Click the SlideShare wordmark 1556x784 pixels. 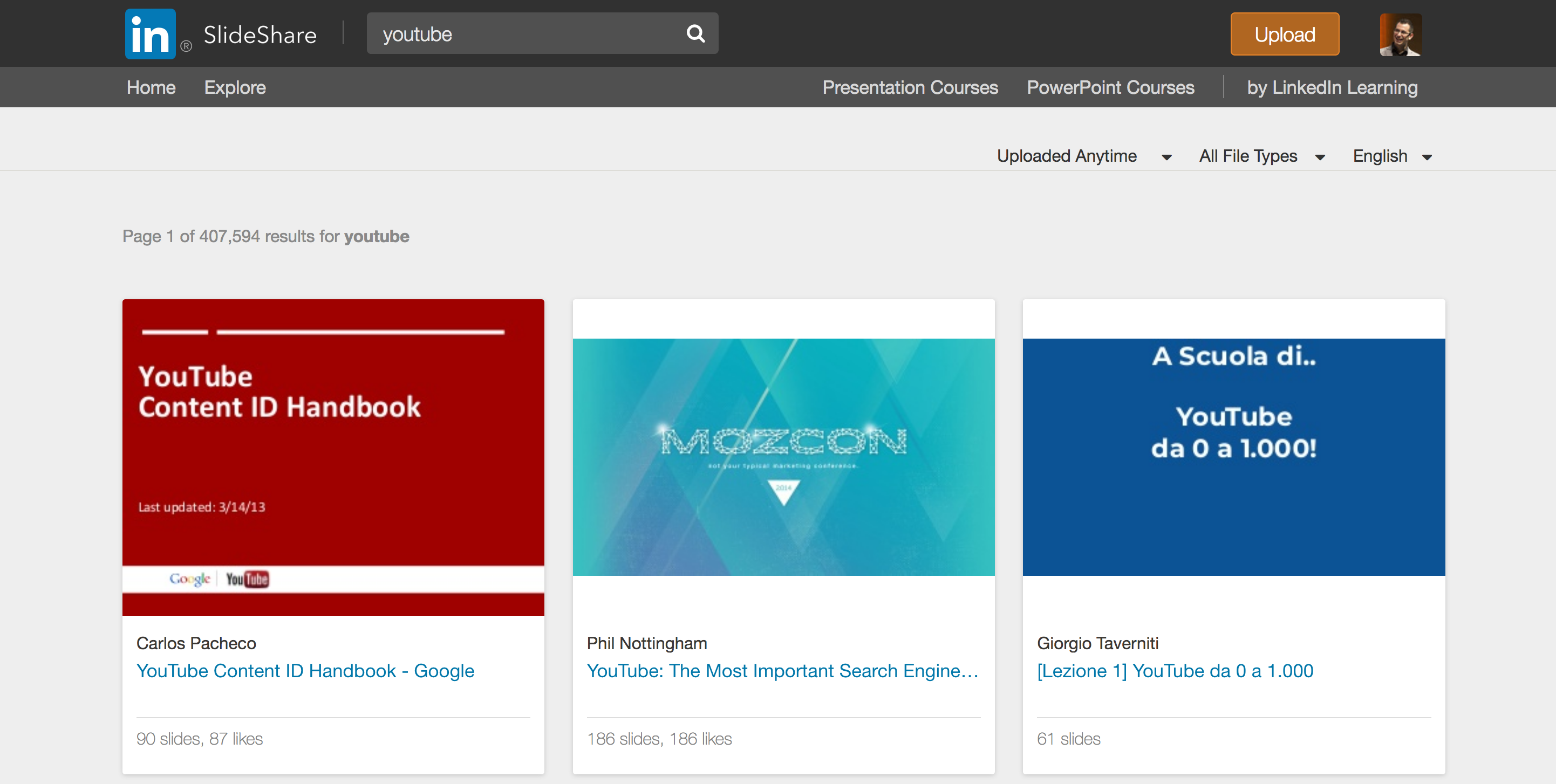(x=260, y=35)
